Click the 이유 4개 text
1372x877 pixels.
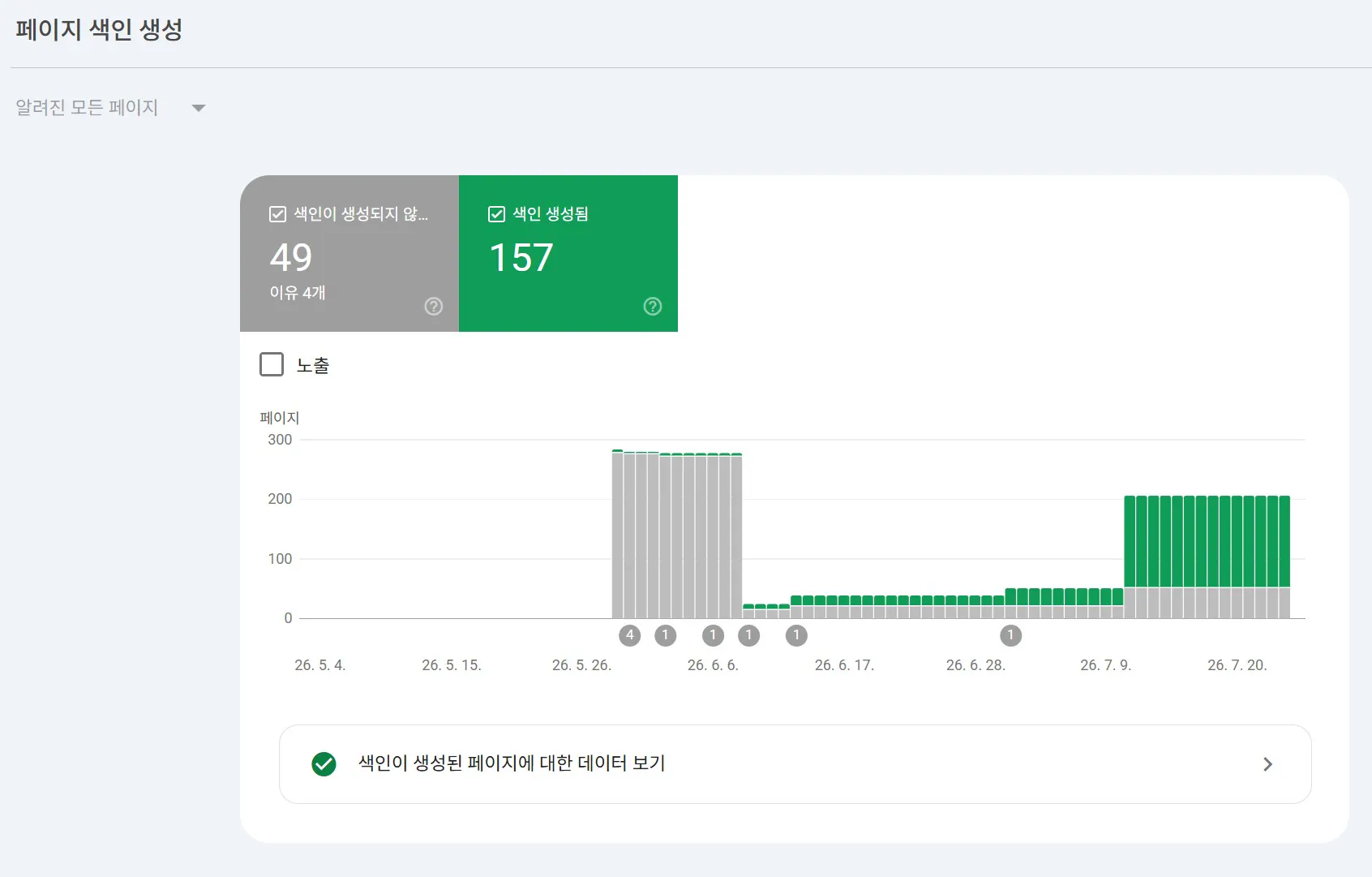[x=298, y=292]
